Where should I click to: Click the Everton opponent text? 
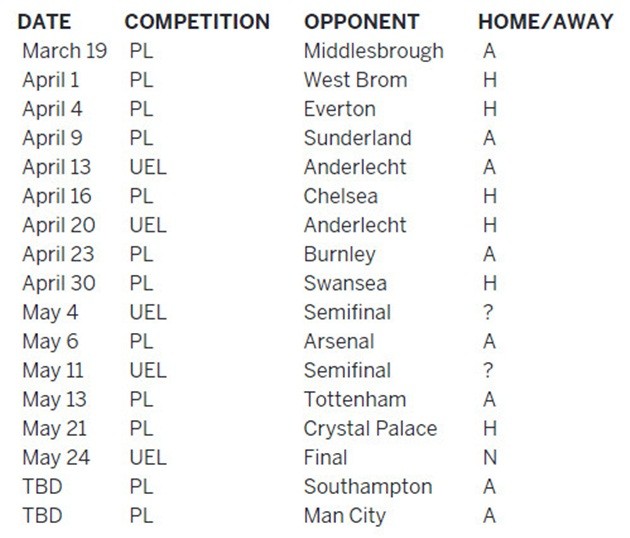[x=340, y=109]
